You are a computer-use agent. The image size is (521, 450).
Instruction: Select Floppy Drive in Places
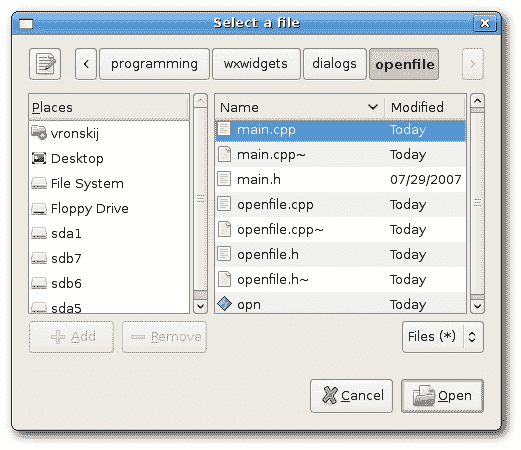click(109, 208)
